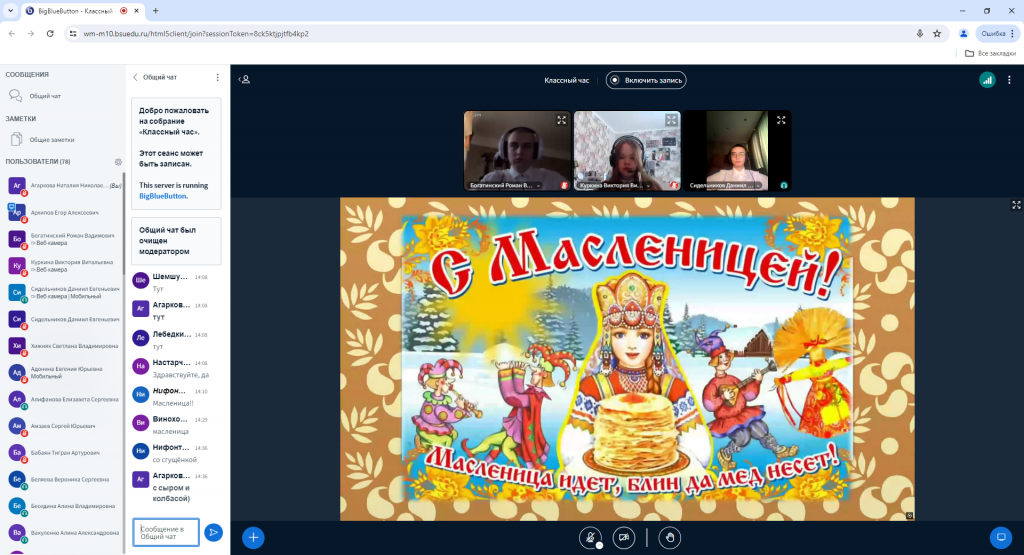1024x555 pixels.
Task: Fullscreen Сидельников Даниил webcam video
Action: (781, 120)
